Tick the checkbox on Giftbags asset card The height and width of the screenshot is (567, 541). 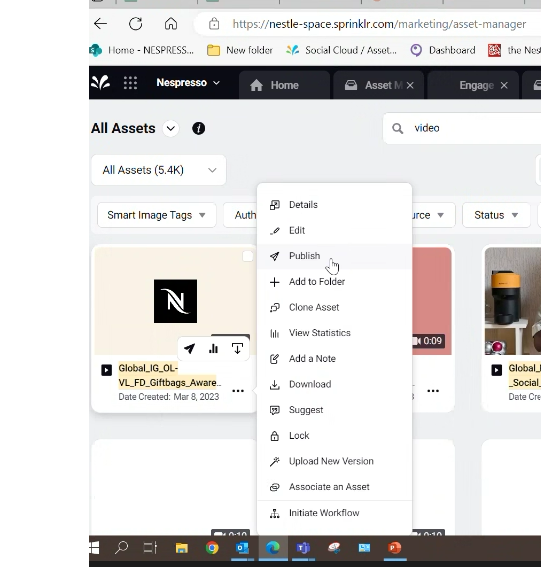tap(248, 256)
